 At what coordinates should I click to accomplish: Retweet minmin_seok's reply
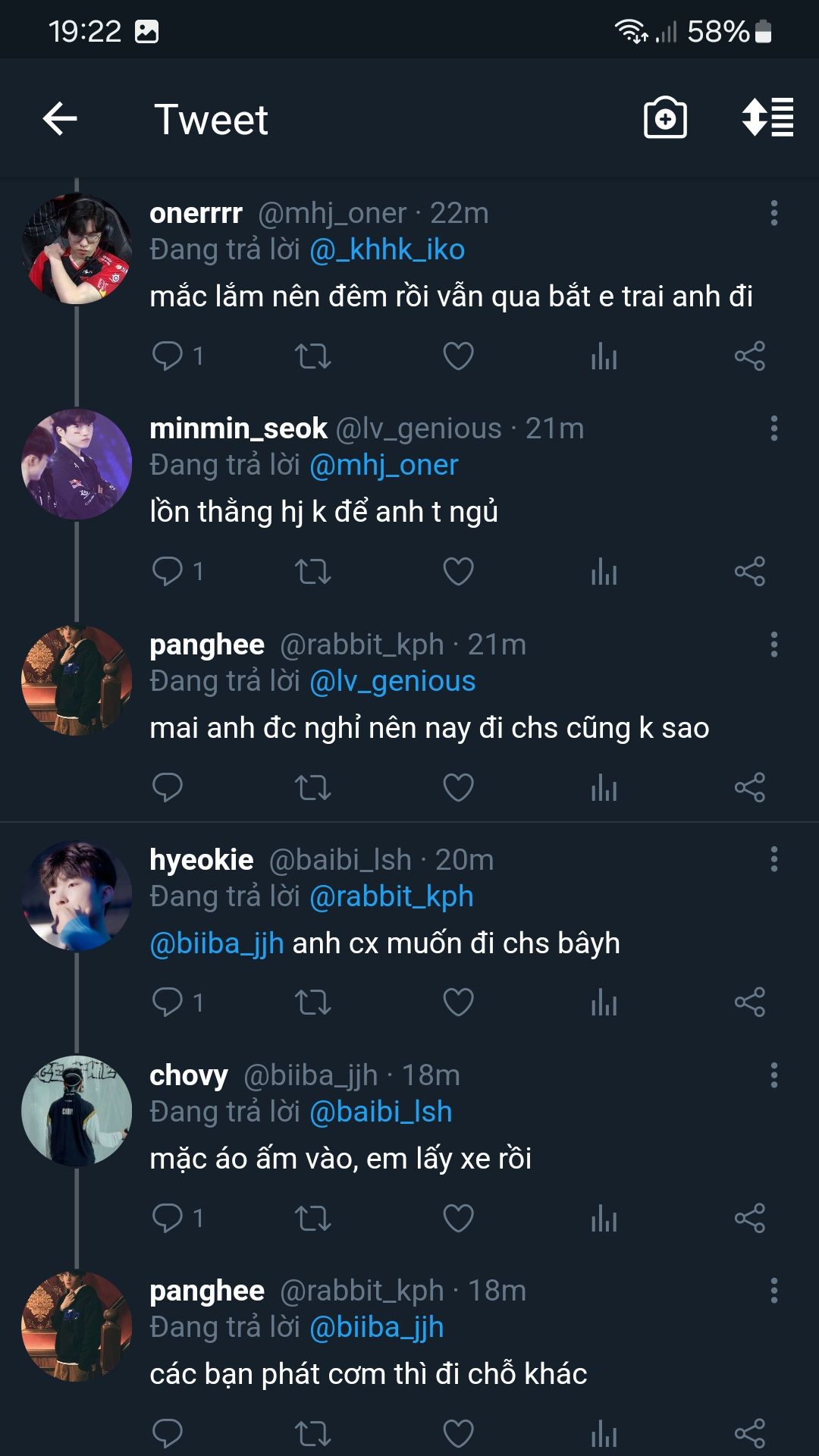(x=312, y=571)
